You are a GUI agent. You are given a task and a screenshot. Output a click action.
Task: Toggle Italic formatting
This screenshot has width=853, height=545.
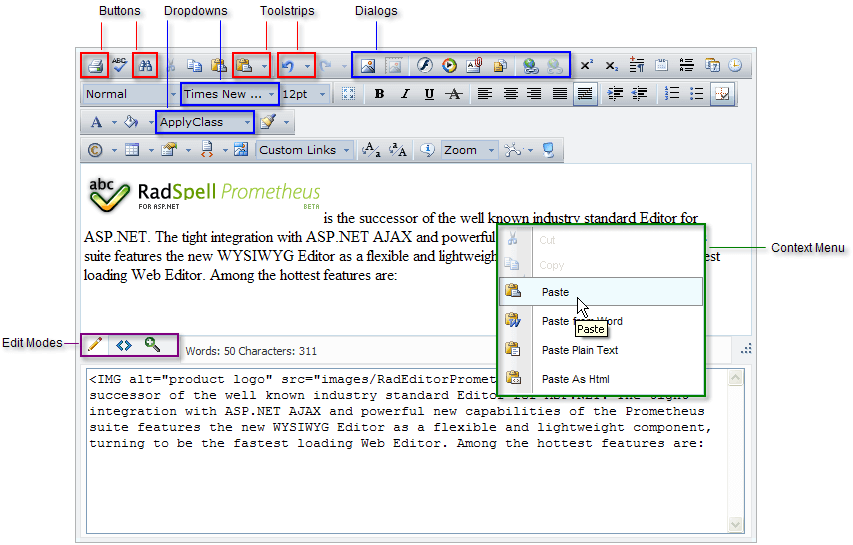click(x=404, y=94)
